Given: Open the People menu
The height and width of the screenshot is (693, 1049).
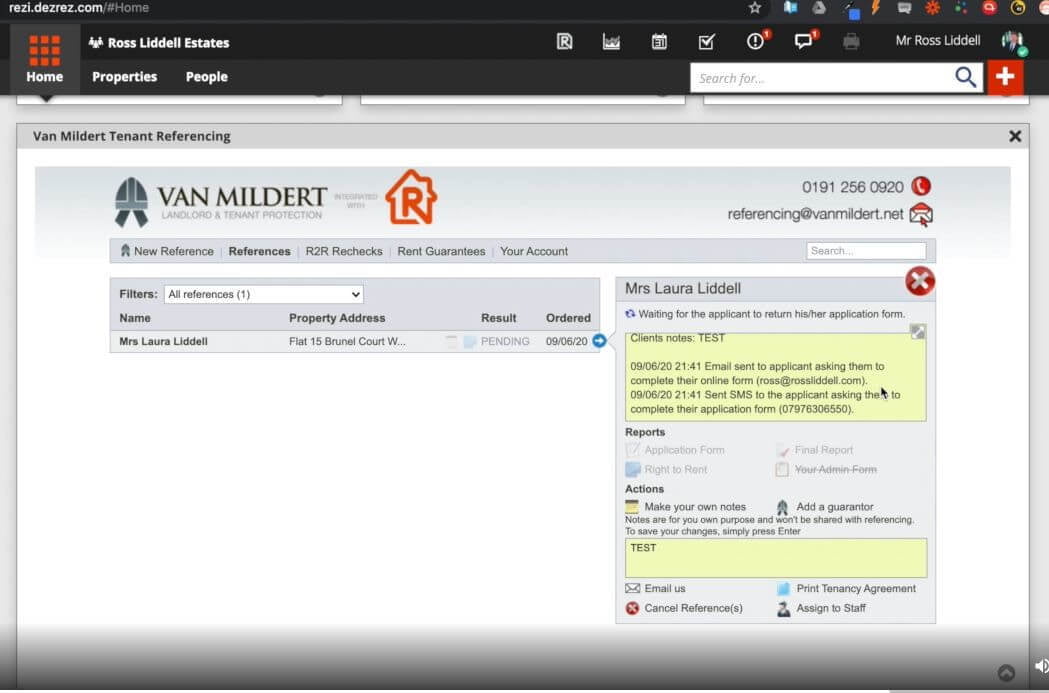Looking at the screenshot, I should click(207, 76).
